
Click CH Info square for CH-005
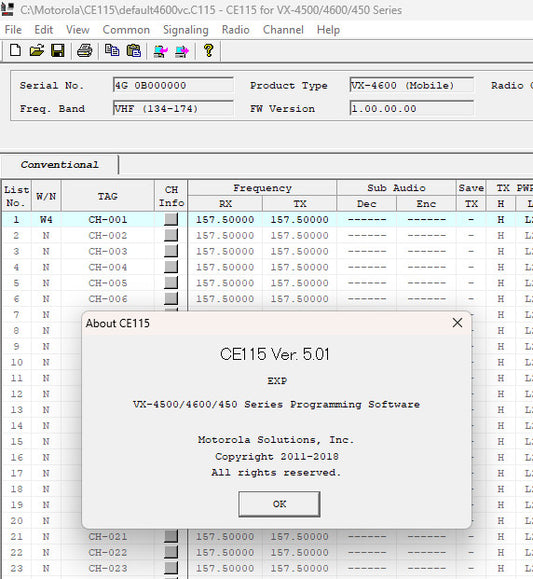point(171,283)
